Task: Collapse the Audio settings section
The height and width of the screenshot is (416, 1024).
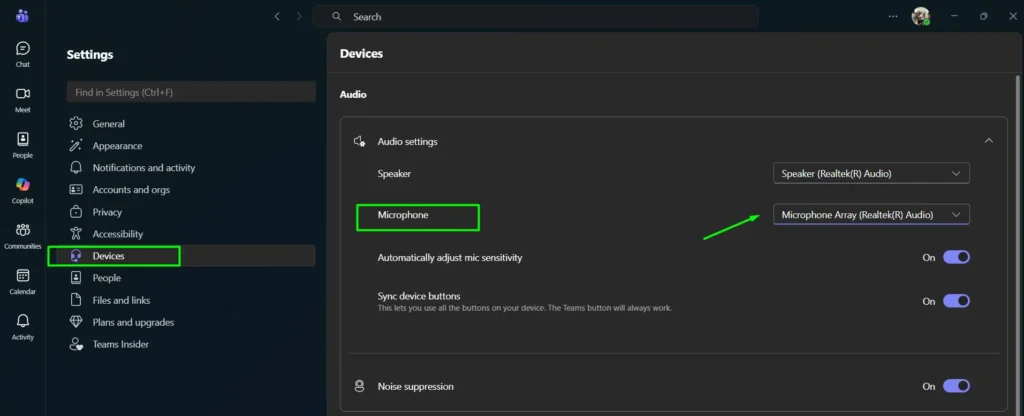Action: click(989, 141)
